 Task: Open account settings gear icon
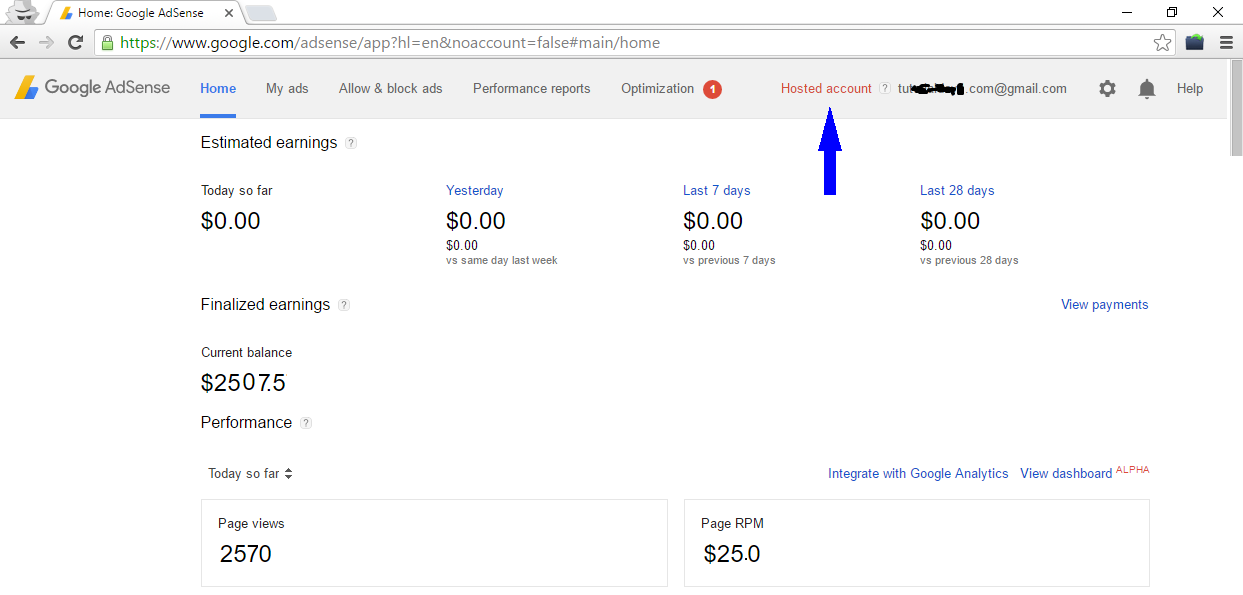point(1107,88)
